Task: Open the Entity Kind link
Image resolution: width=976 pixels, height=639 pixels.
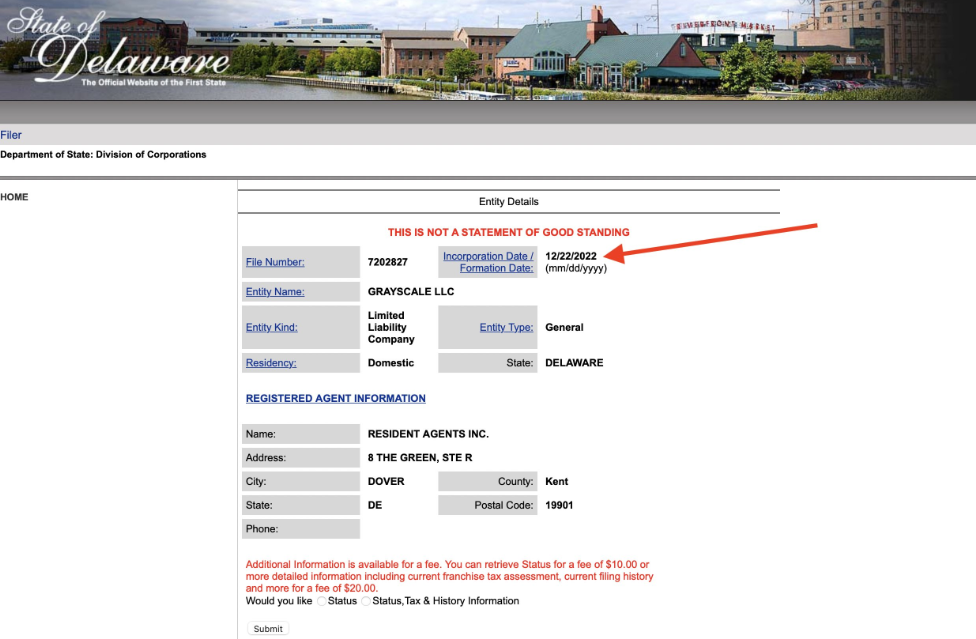Action: 272,327
